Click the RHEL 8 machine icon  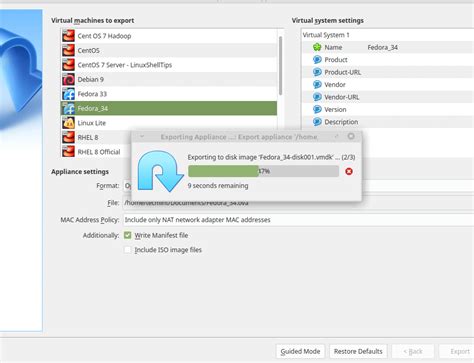(68, 137)
